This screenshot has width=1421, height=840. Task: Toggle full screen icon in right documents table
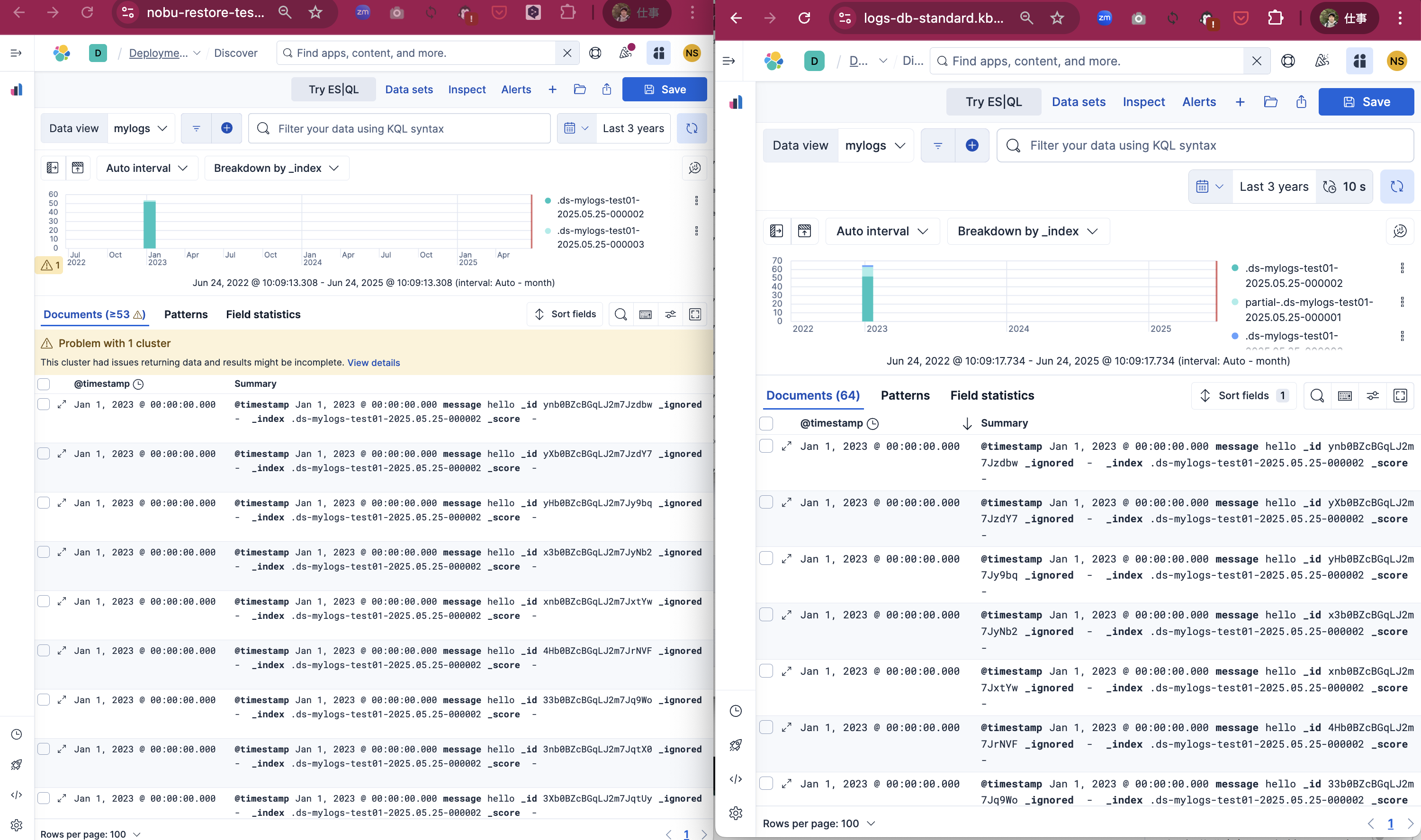(x=1400, y=396)
